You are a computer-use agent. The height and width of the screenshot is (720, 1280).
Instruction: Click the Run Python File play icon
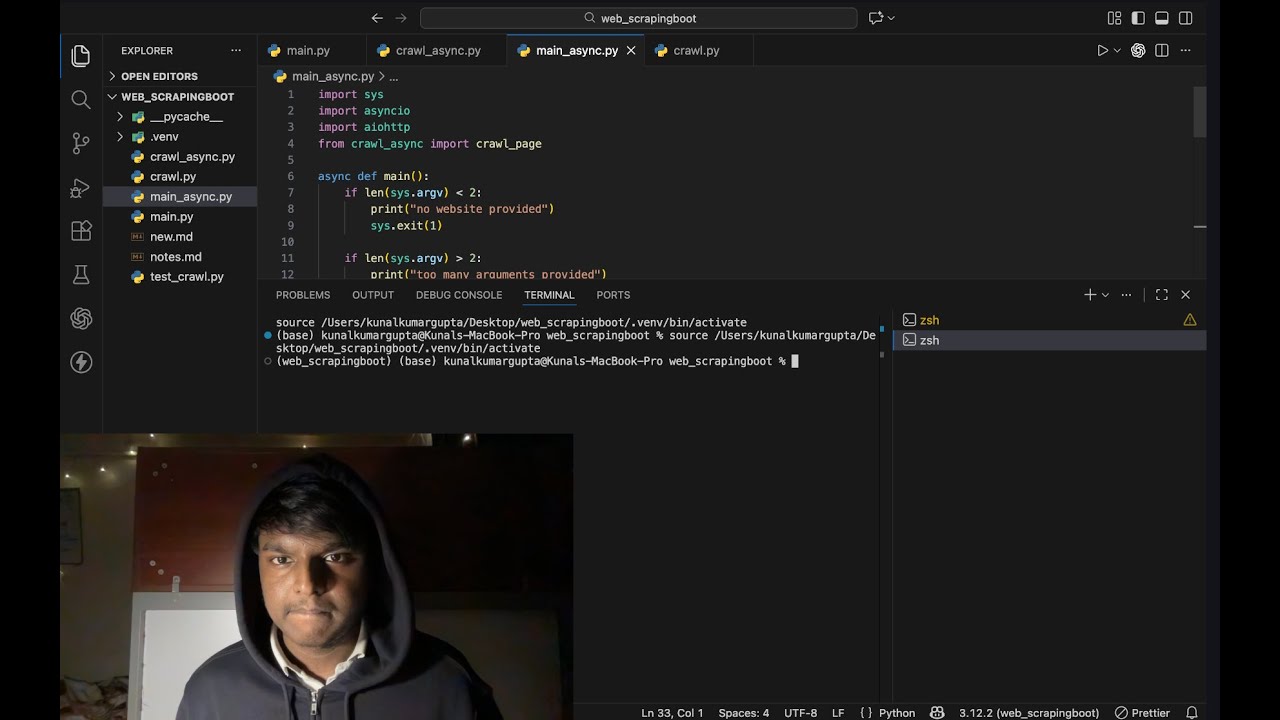click(x=1102, y=50)
